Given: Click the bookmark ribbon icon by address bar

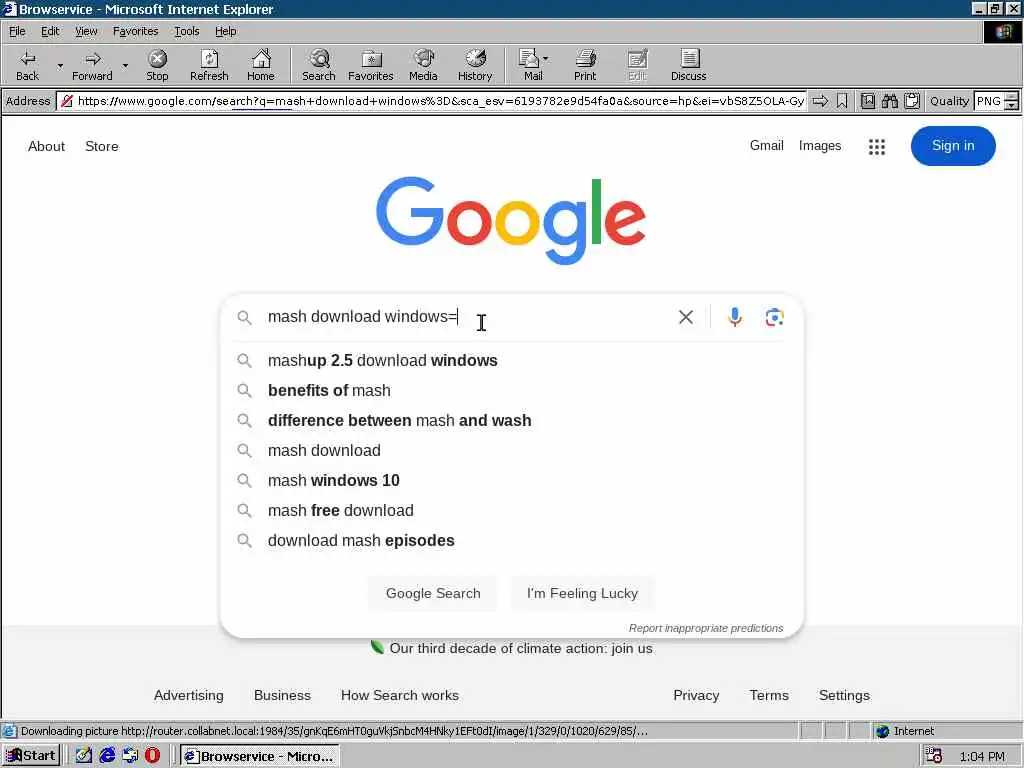Looking at the screenshot, I should coord(842,101).
